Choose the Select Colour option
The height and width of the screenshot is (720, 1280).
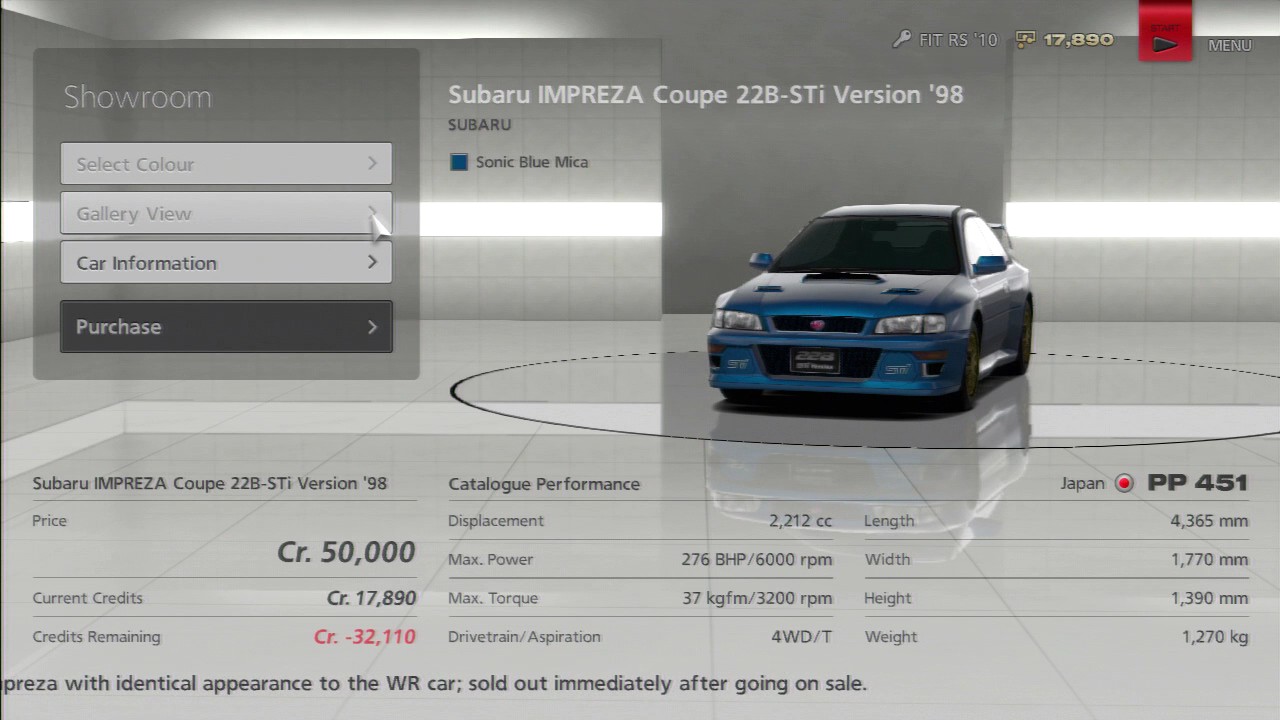tap(226, 164)
